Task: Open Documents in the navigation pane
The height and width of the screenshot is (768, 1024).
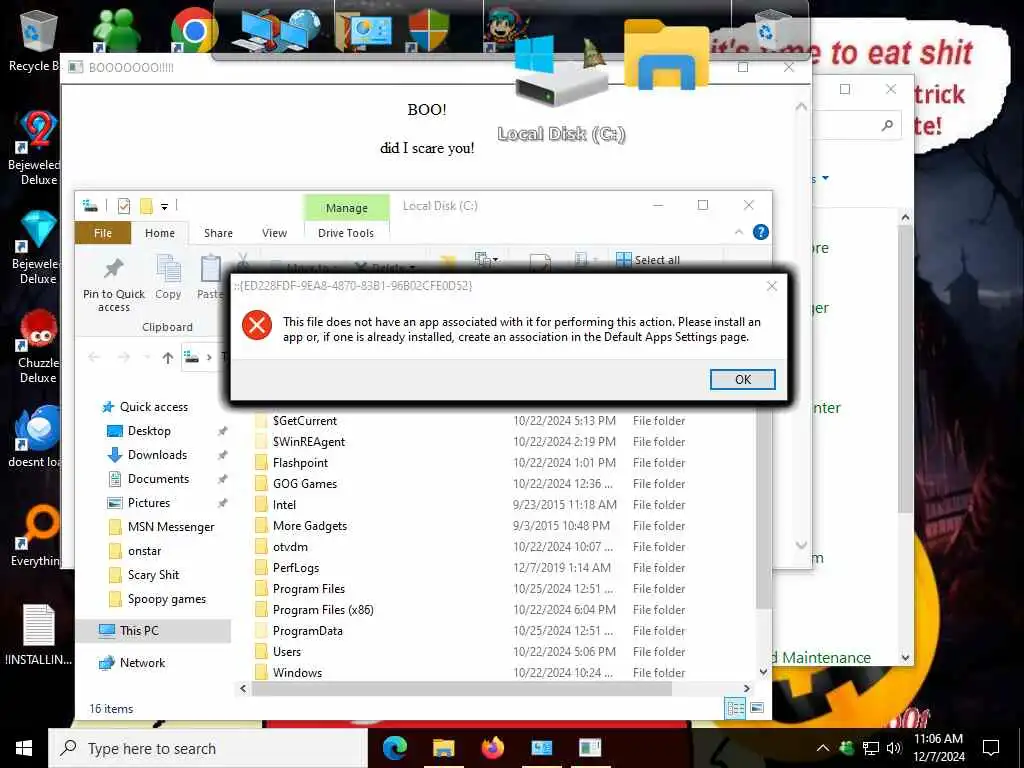Action: click(158, 479)
